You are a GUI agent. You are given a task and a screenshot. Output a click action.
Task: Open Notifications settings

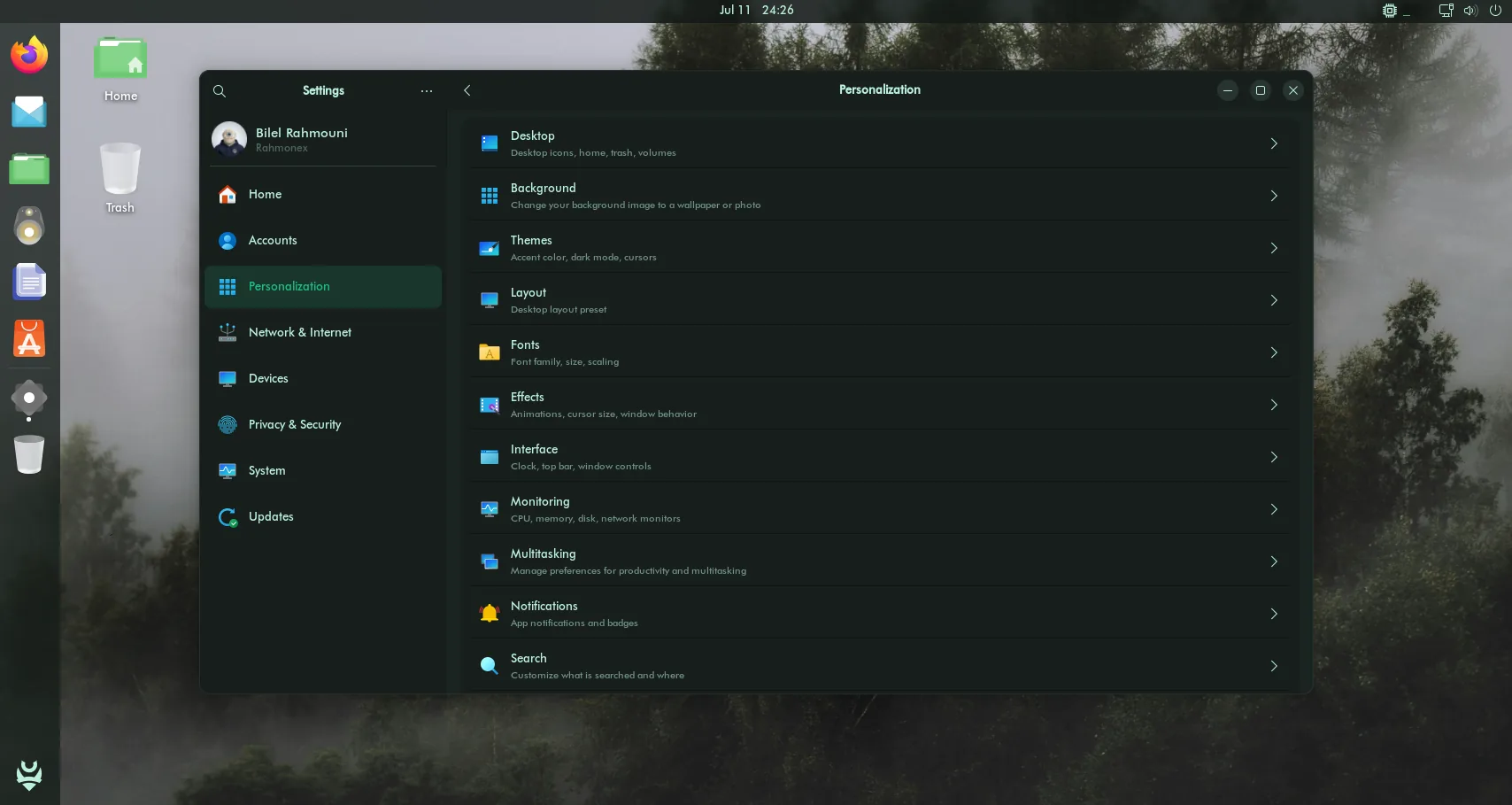880,614
